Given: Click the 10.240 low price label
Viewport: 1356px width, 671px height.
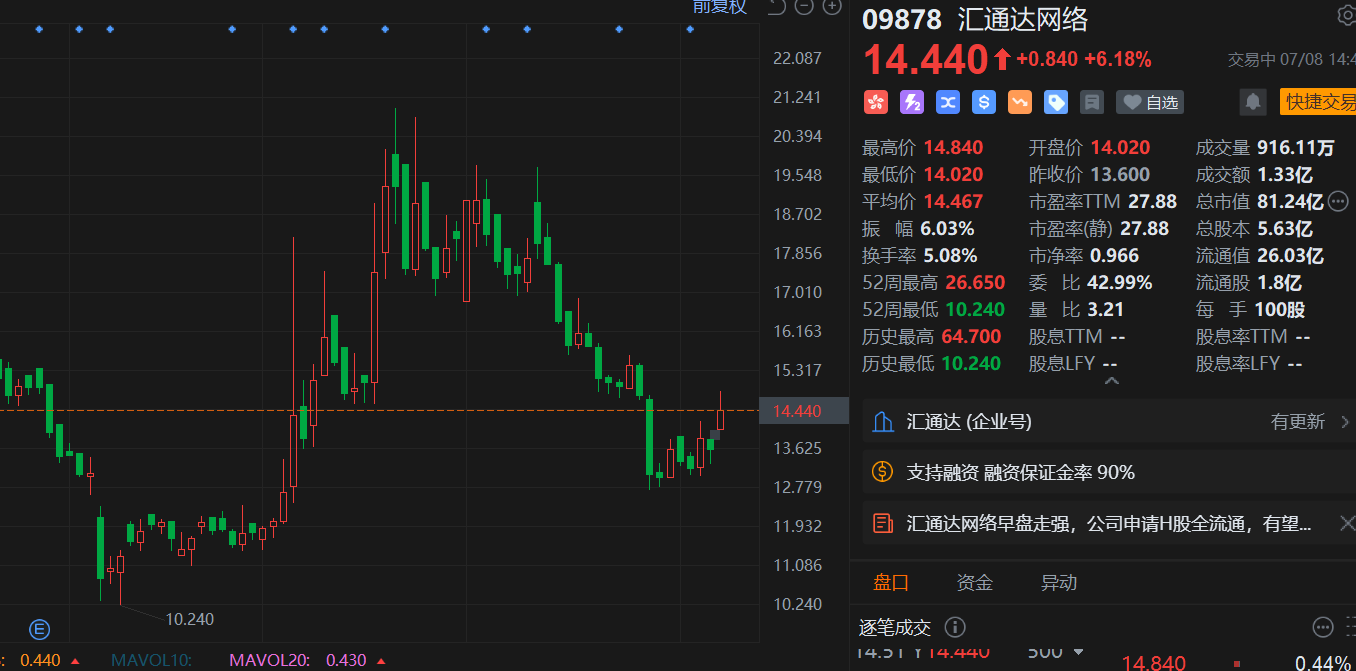Looking at the screenshot, I should tap(190, 619).
